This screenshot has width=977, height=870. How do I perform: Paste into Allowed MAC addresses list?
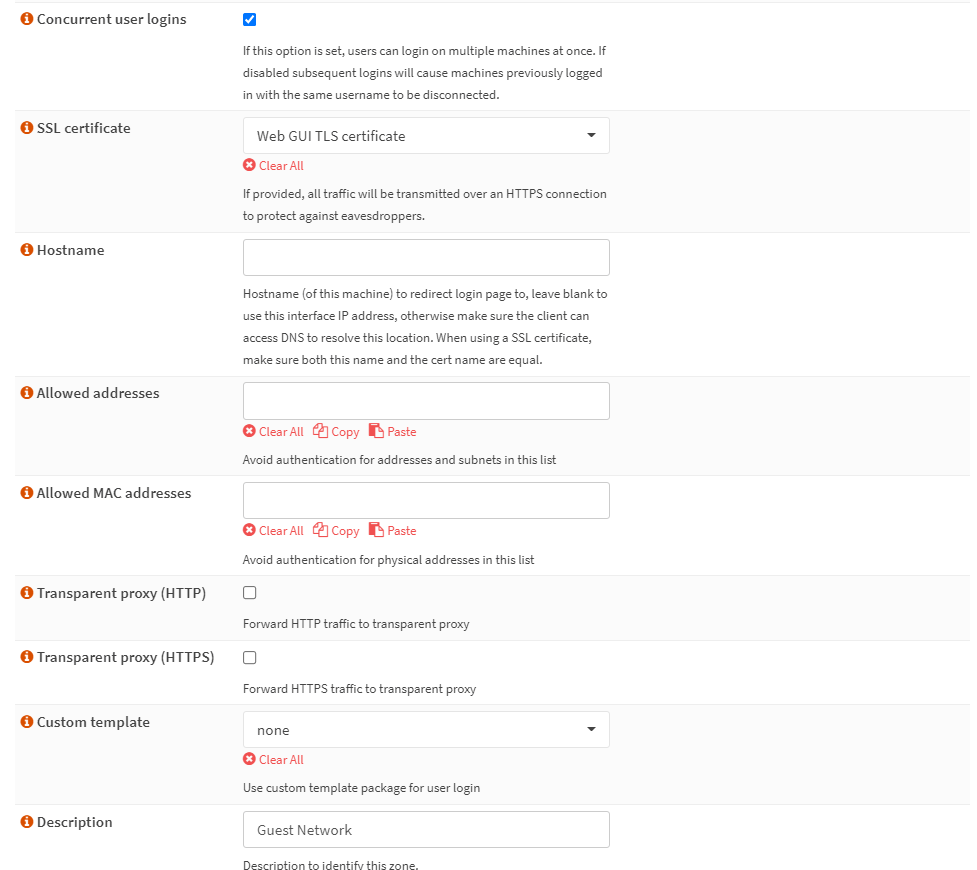pos(393,531)
